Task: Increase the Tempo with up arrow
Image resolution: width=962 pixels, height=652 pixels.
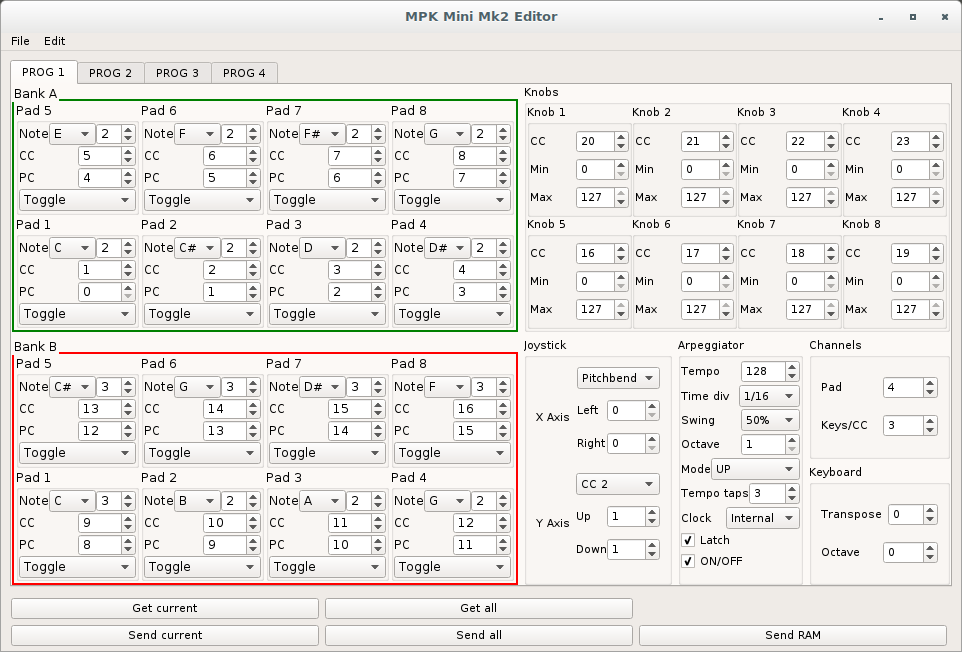Action: pyautogui.click(x=792, y=367)
